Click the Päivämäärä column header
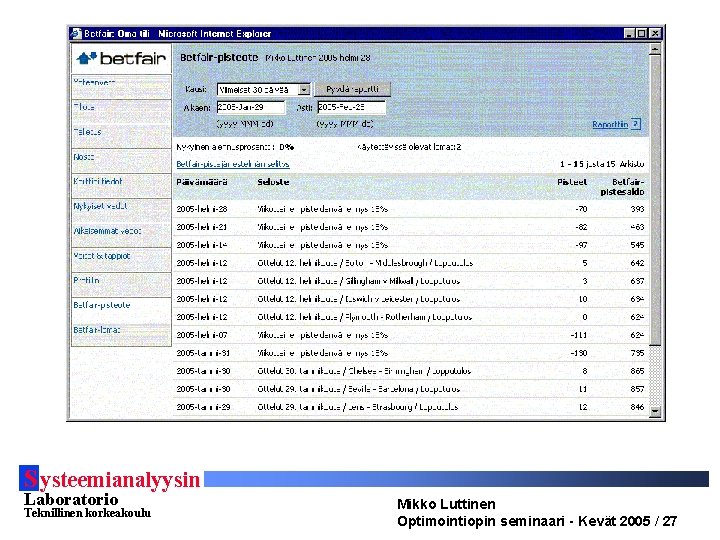 click(202, 182)
